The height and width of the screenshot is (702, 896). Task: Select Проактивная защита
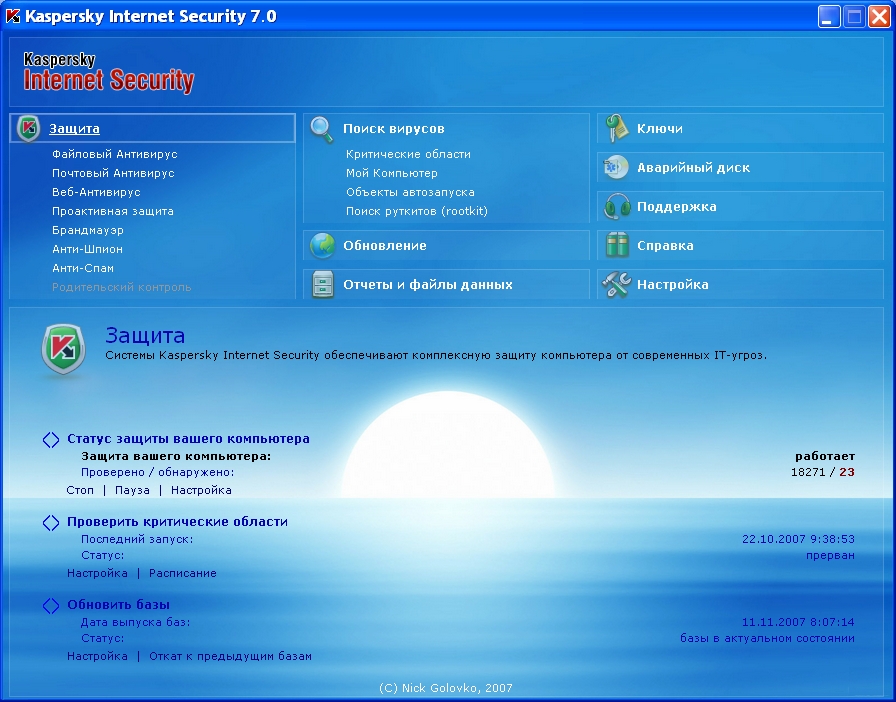(x=113, y=211)
